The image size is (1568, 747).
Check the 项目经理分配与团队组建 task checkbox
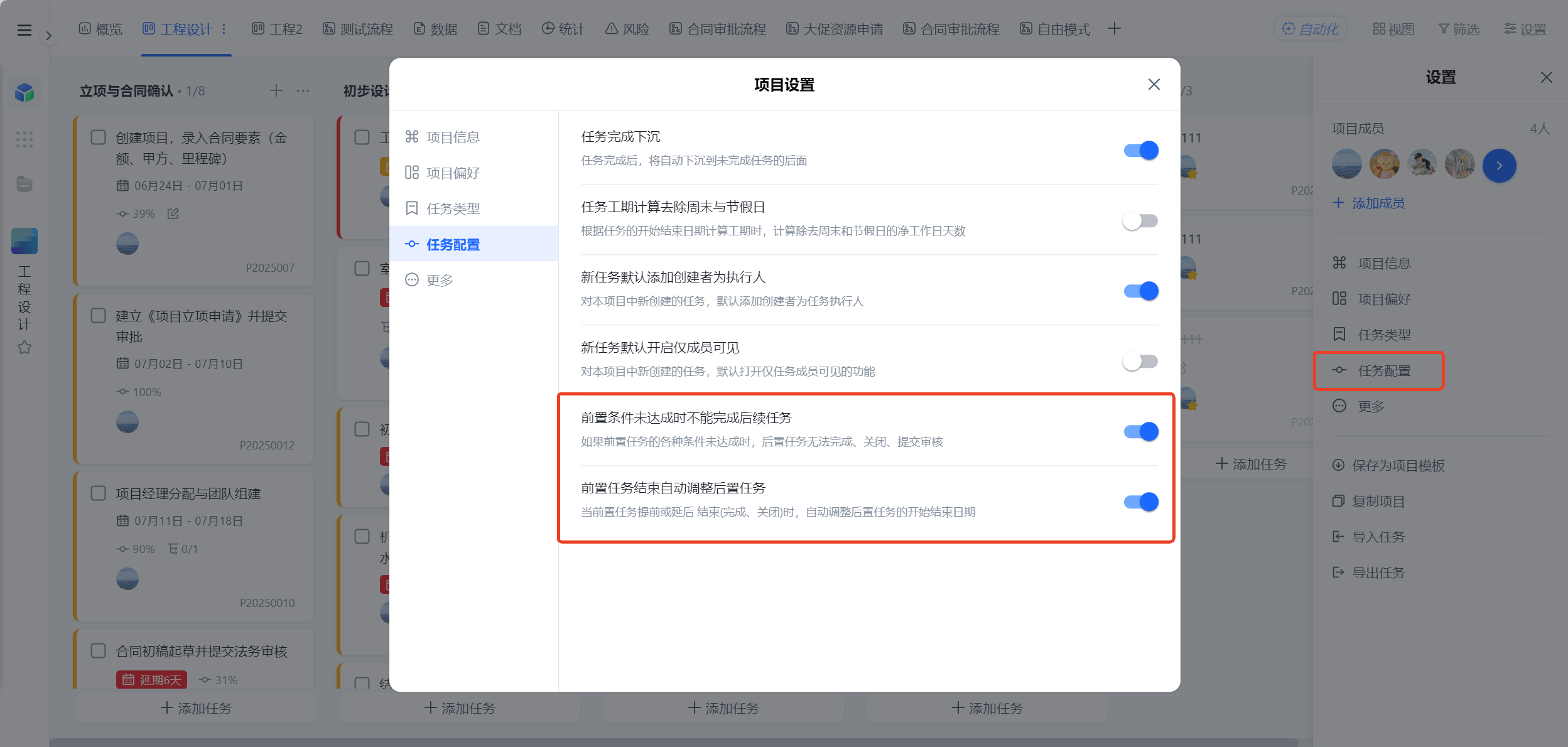pos(99,493)
